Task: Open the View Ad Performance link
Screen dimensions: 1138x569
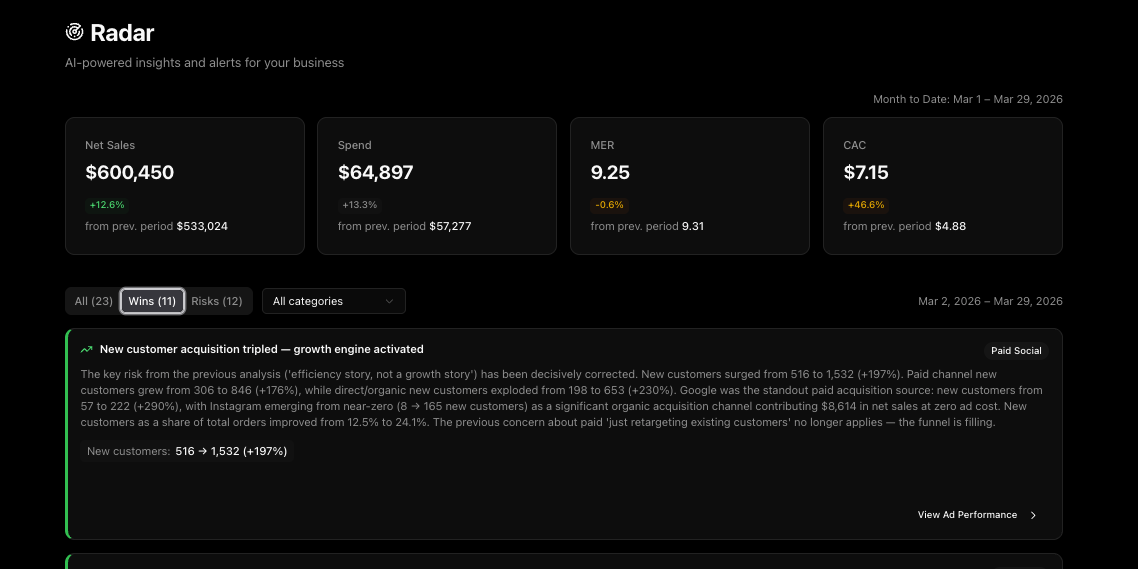Action: (x=967, y=515)
